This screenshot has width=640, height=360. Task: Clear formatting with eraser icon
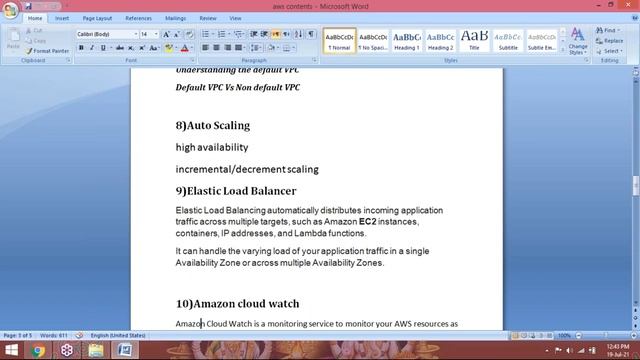189,34
